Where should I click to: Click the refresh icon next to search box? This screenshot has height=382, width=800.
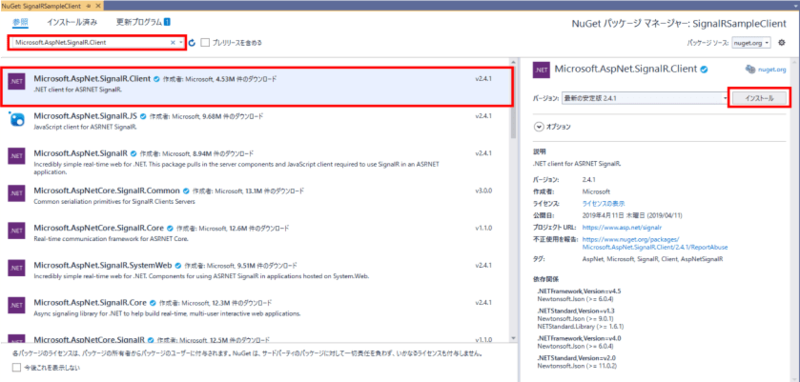pyautogui.click(x=192, y=43)
